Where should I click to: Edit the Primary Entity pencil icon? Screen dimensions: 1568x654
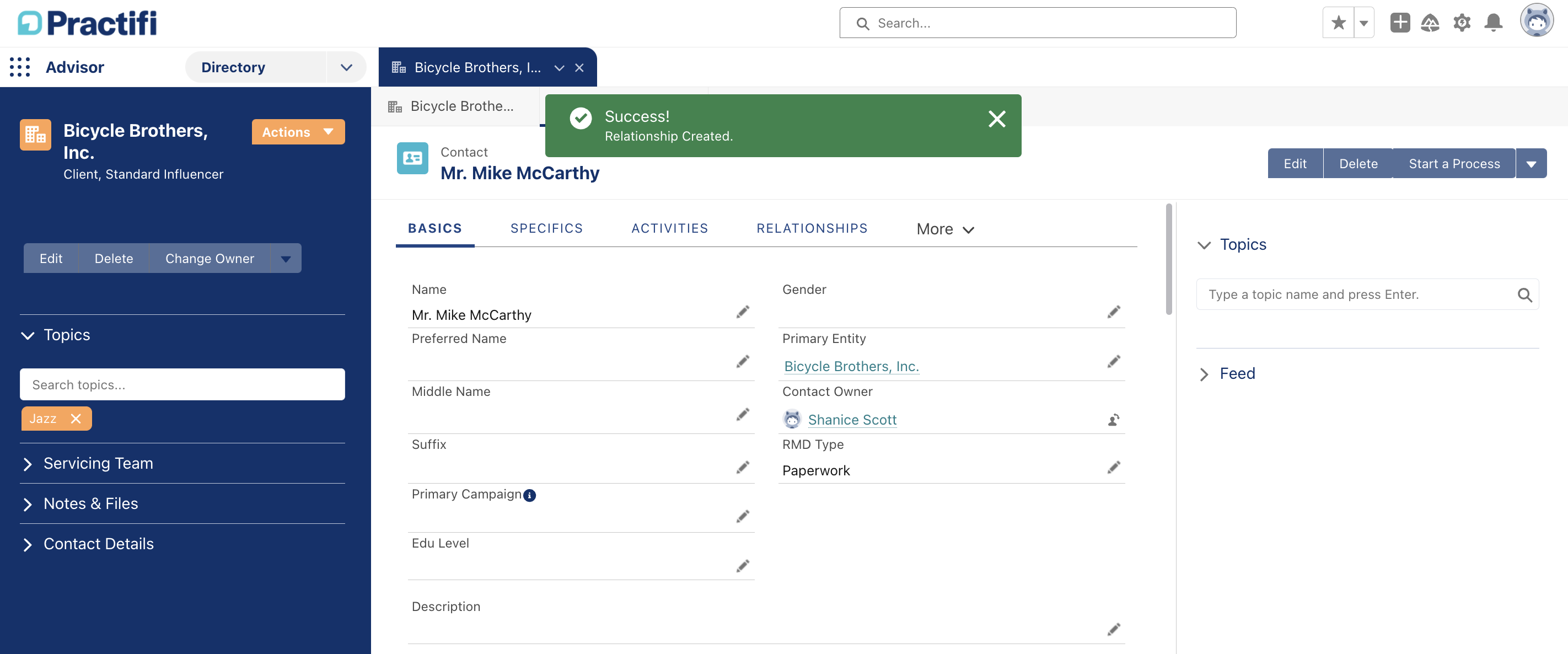[1113, 362]
